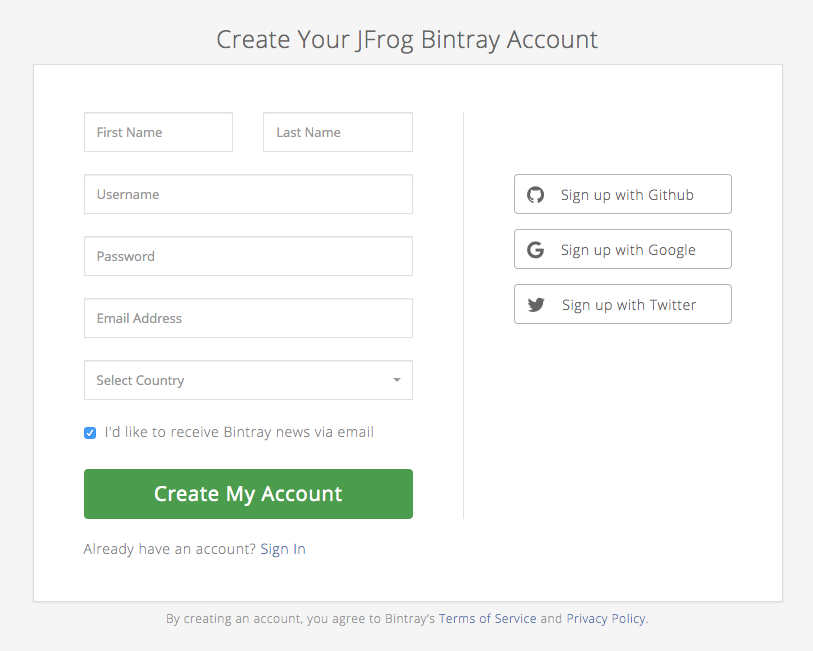Select the Email Address input
Viewport: 813px width, 651px height.
point(248,318)
